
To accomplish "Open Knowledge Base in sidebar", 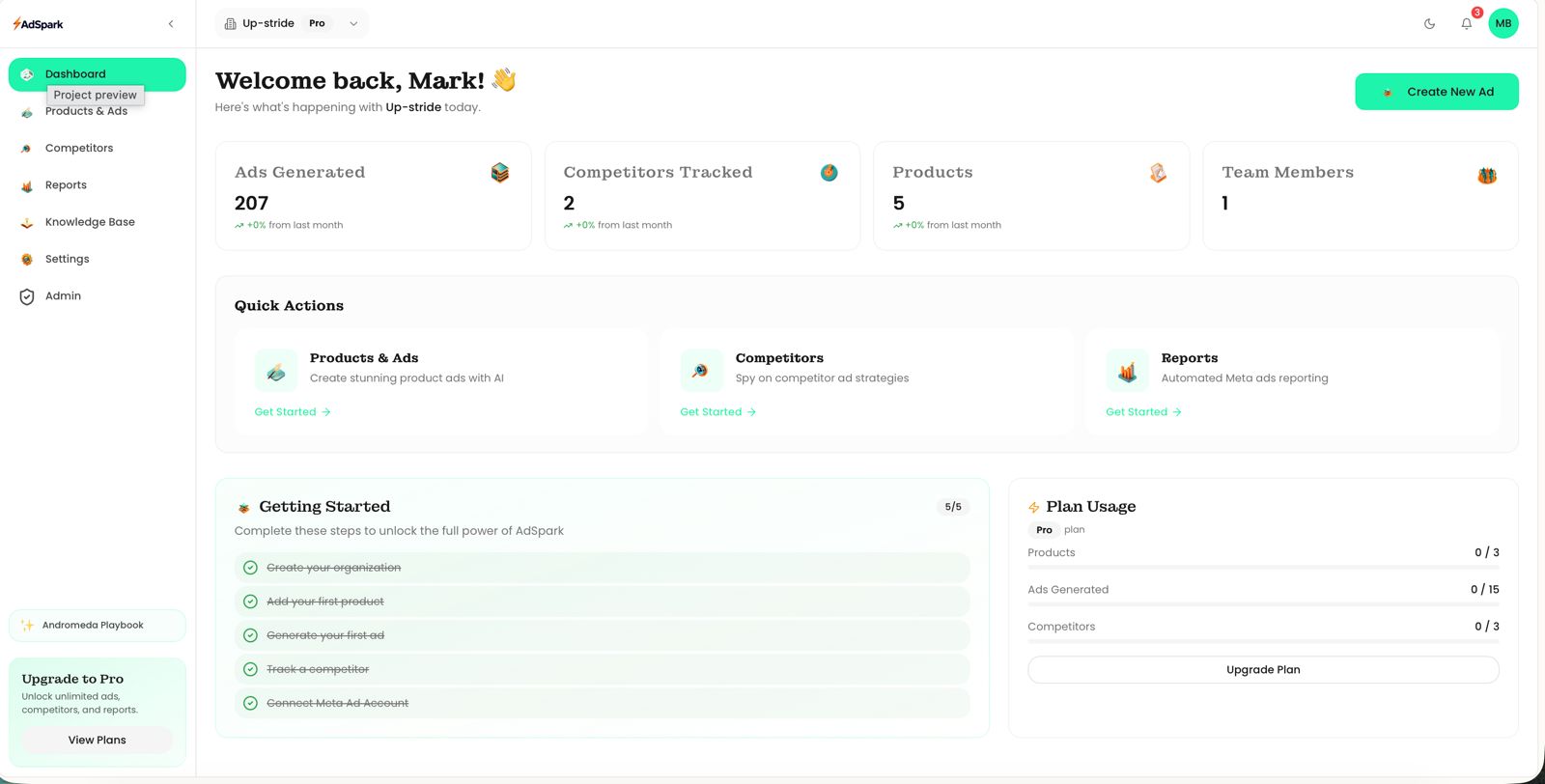I will (97, 222).
